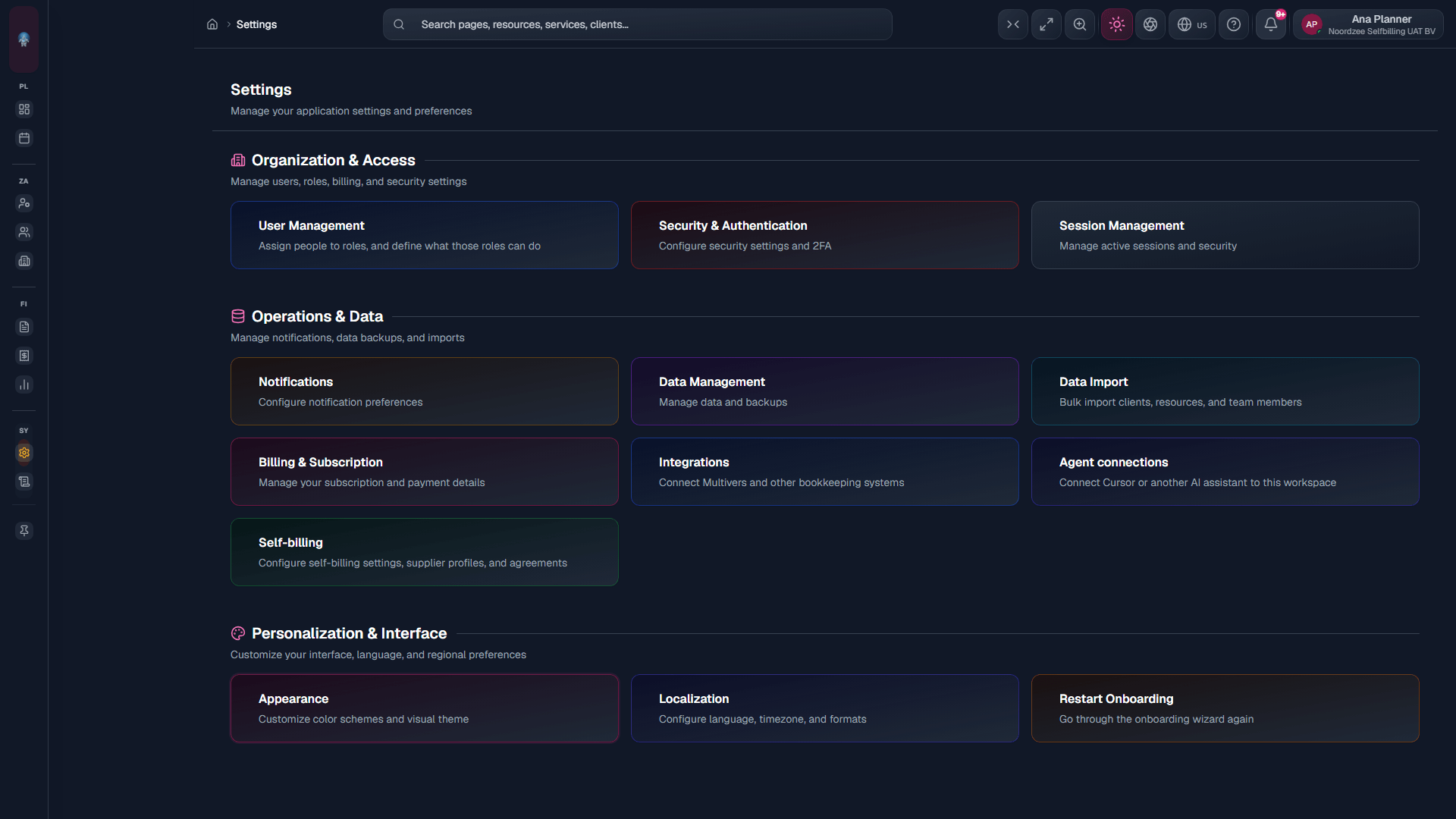Toggle light mode with the sun icon
Viewport: 1456px width, 819px height.
coord(1117,24)
